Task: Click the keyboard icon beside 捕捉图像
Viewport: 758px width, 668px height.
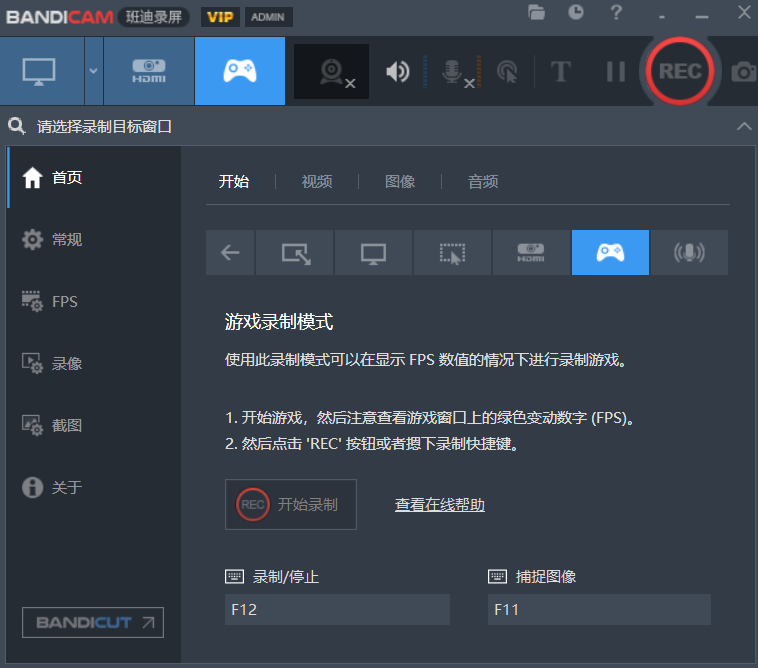Action: click(x=497, y=576)
